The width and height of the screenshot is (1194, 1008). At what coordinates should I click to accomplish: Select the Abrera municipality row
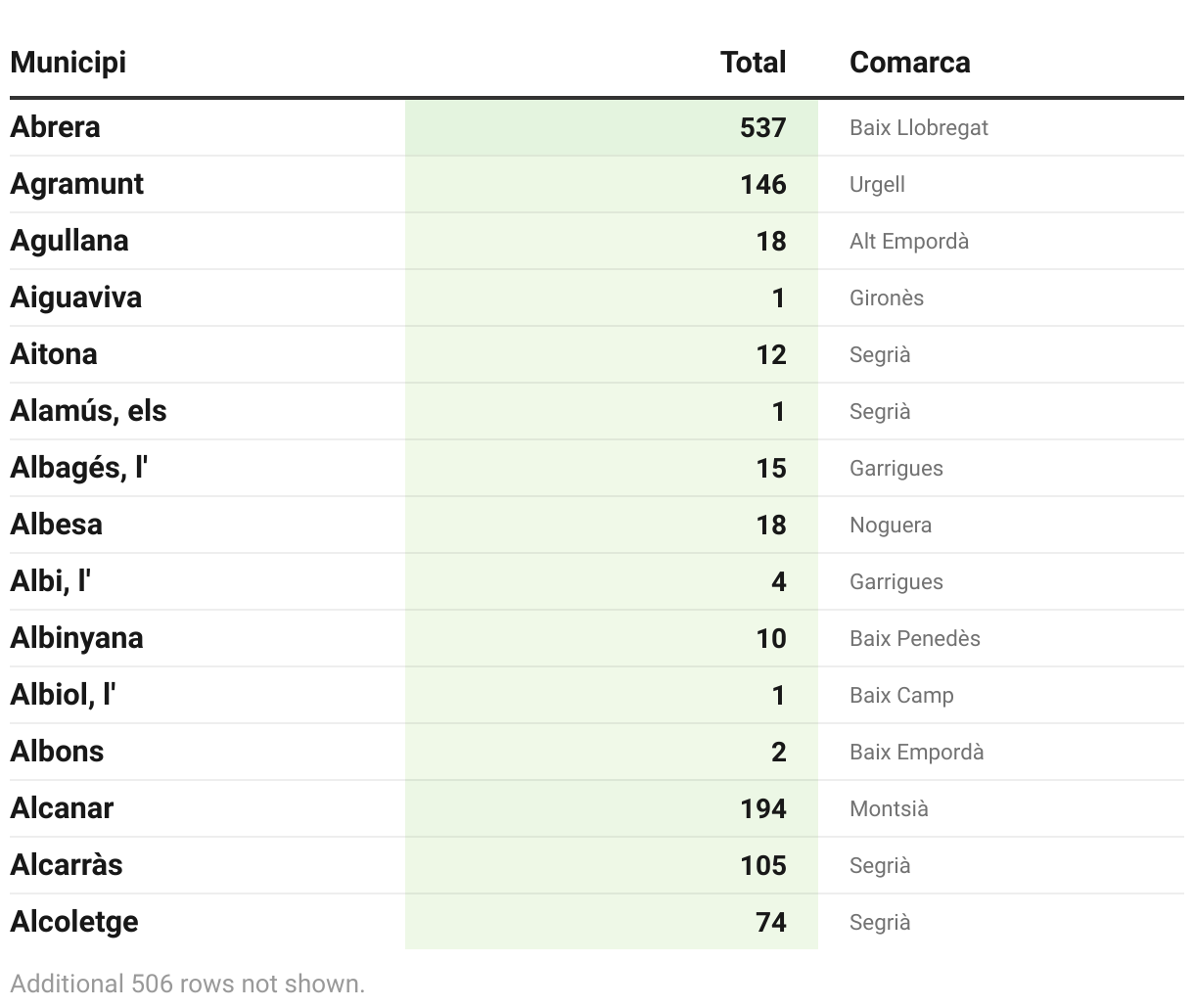point(597,127)
